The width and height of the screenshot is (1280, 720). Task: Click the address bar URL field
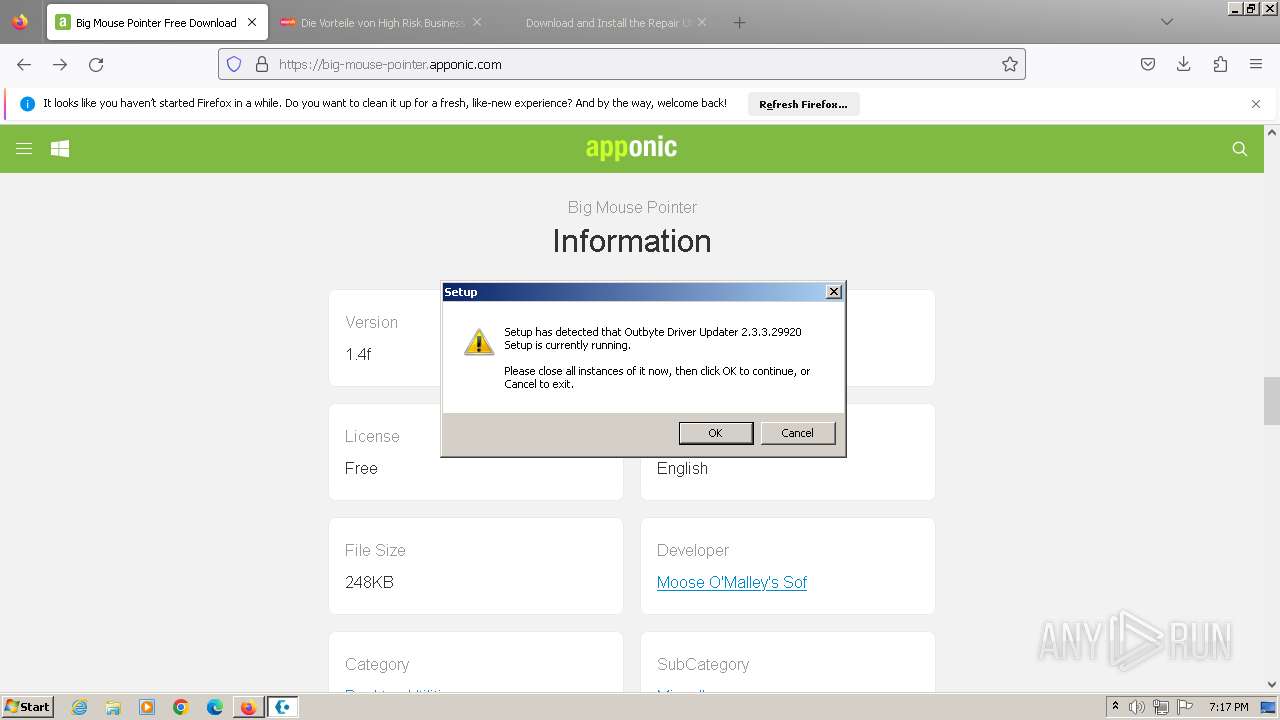tap(620, 64)
